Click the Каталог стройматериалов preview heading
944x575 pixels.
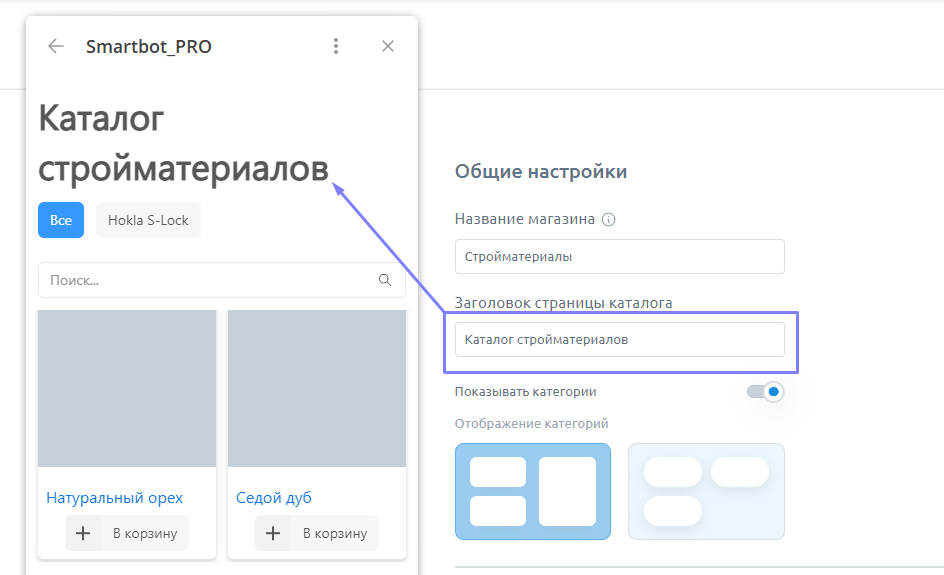click(x=184, y=143)
